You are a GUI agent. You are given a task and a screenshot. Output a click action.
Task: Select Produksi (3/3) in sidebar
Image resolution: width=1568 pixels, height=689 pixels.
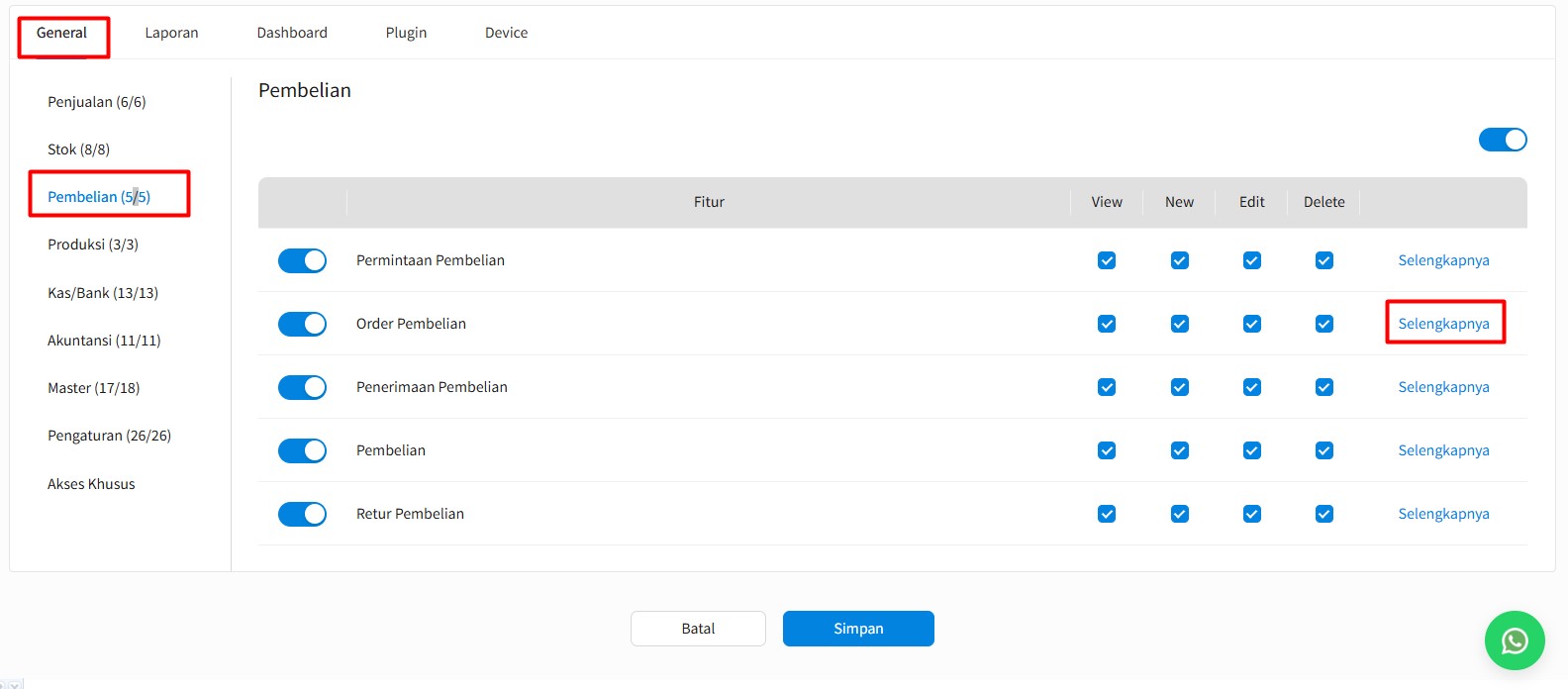(x=93, y=245)
